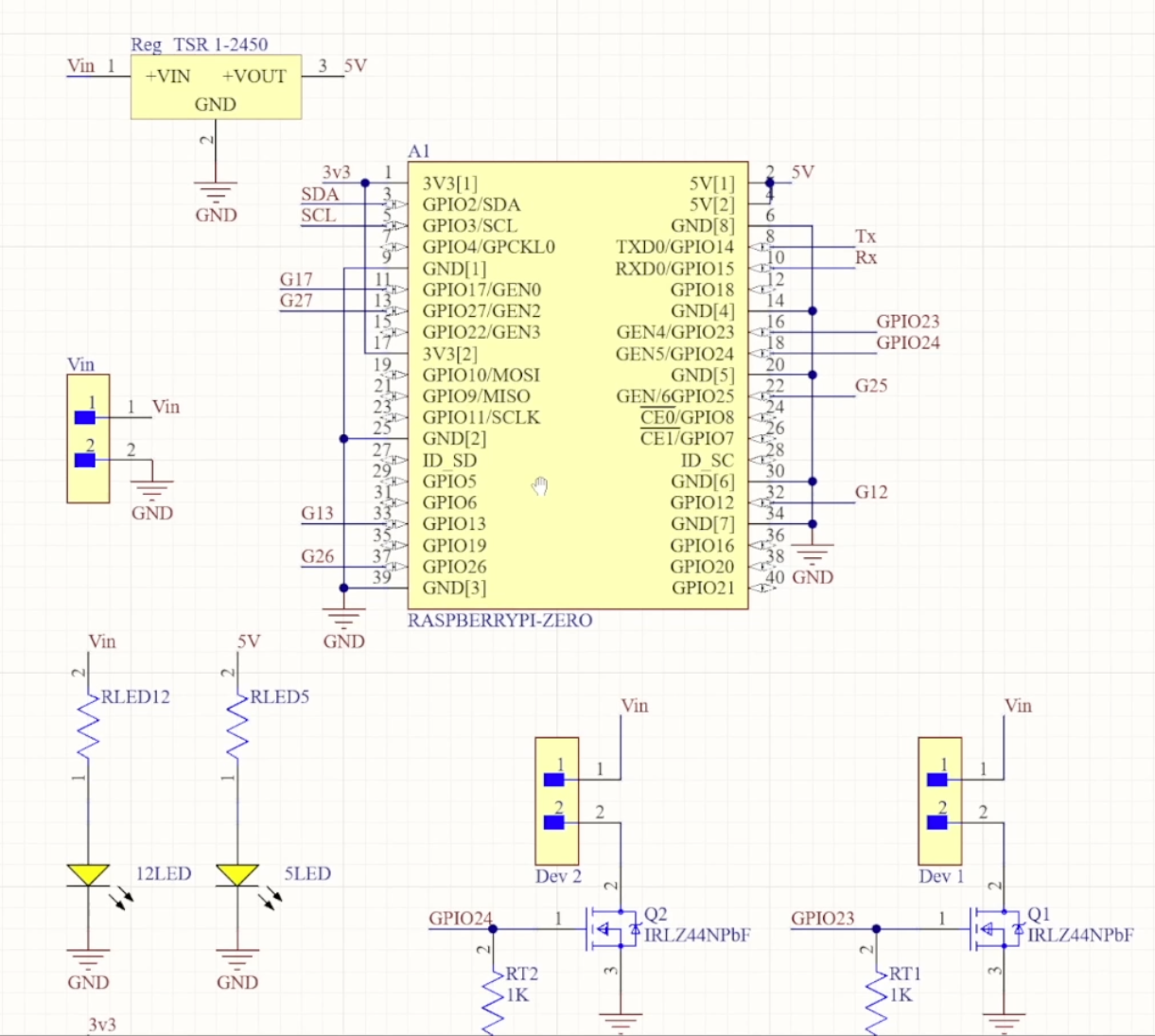Click the RLED5 resistor symbol
This screenshot has height=1036, width=1155.
point(236,729)
